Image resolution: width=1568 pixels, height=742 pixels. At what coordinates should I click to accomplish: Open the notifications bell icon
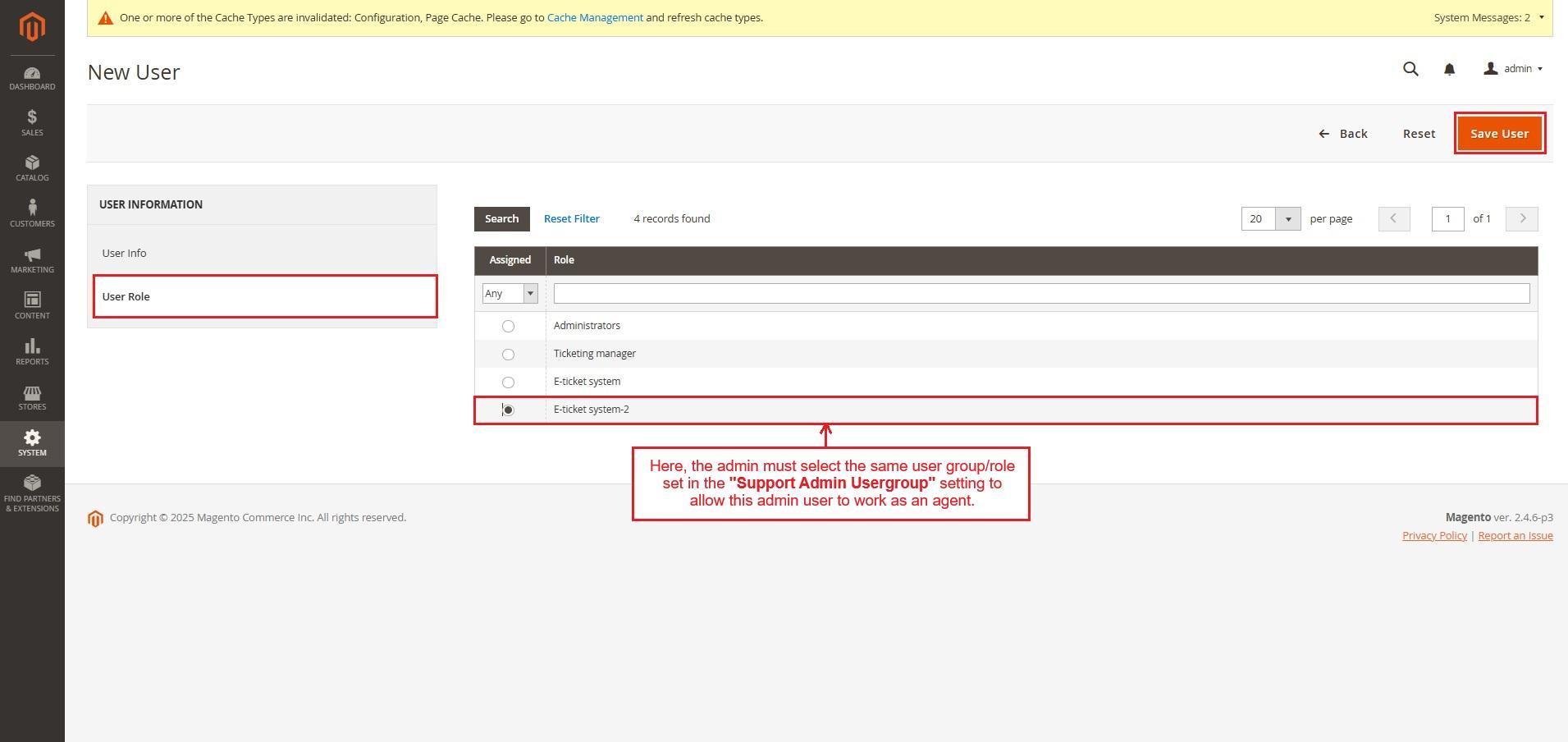point(1449,70)
